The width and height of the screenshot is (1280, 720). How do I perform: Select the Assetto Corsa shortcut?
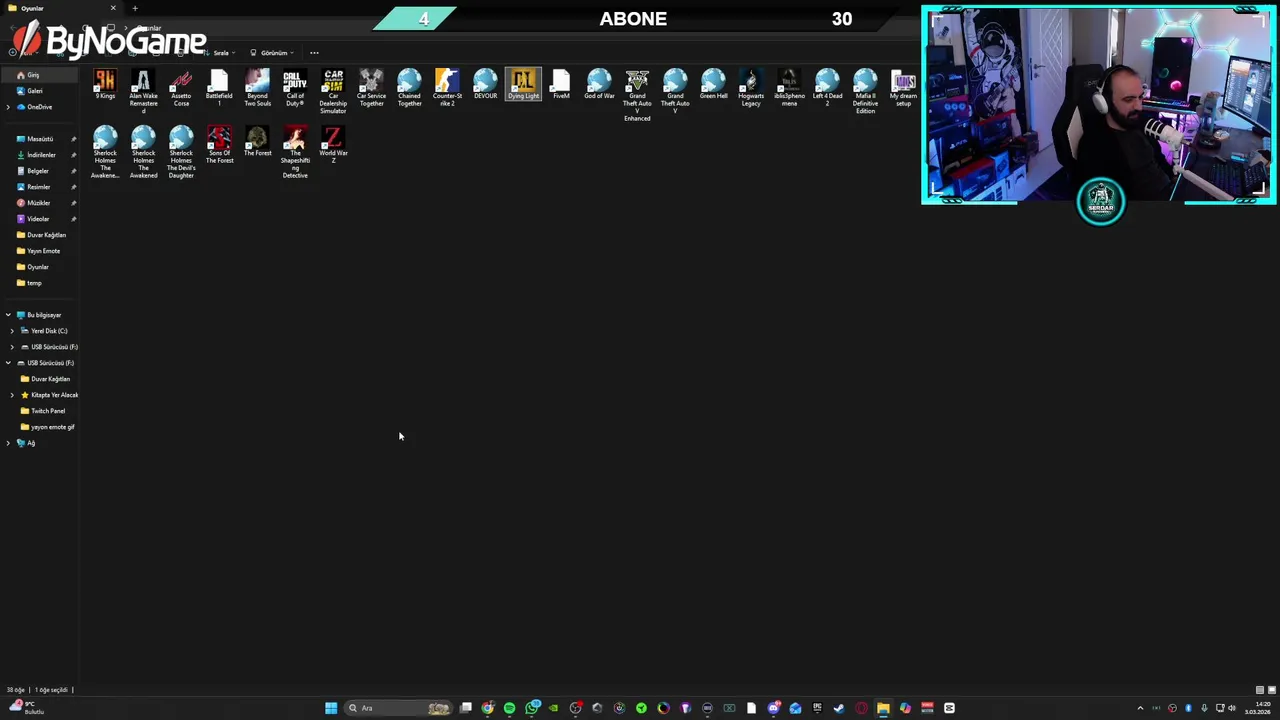point(181,88)
